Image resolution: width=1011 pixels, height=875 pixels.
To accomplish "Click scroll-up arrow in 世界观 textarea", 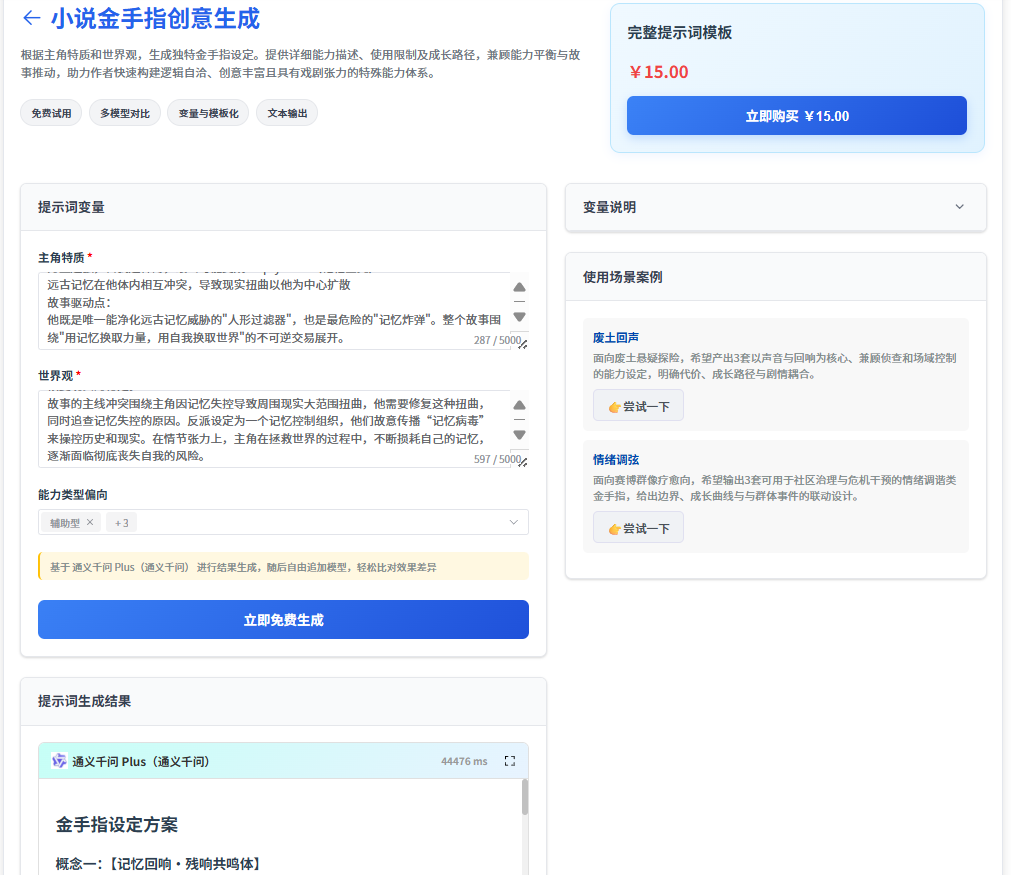I will click(519, 405).
